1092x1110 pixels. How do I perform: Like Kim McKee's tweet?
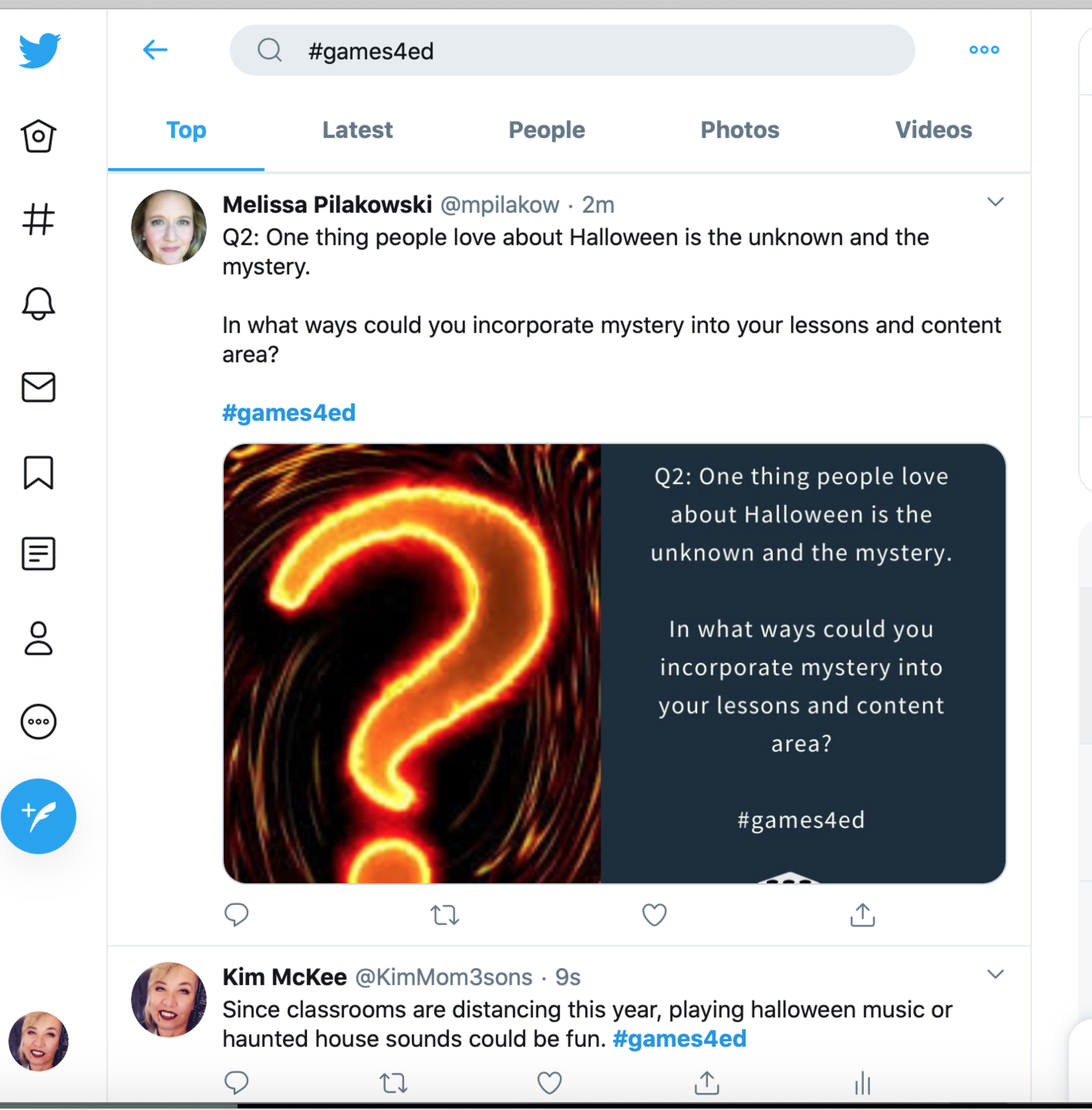[549, 1082]
